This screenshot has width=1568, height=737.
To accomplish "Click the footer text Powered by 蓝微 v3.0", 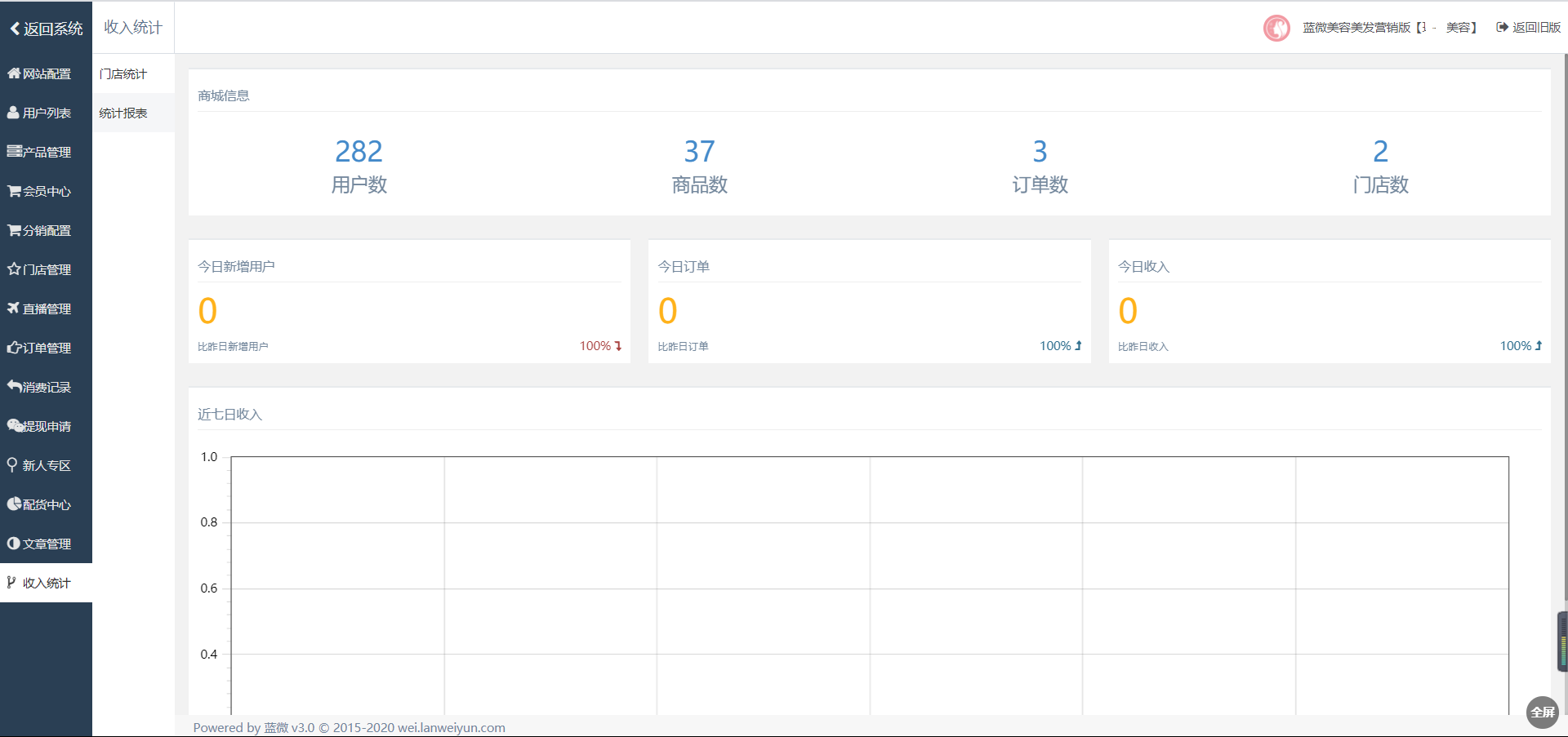I will (x=254, y=727).
